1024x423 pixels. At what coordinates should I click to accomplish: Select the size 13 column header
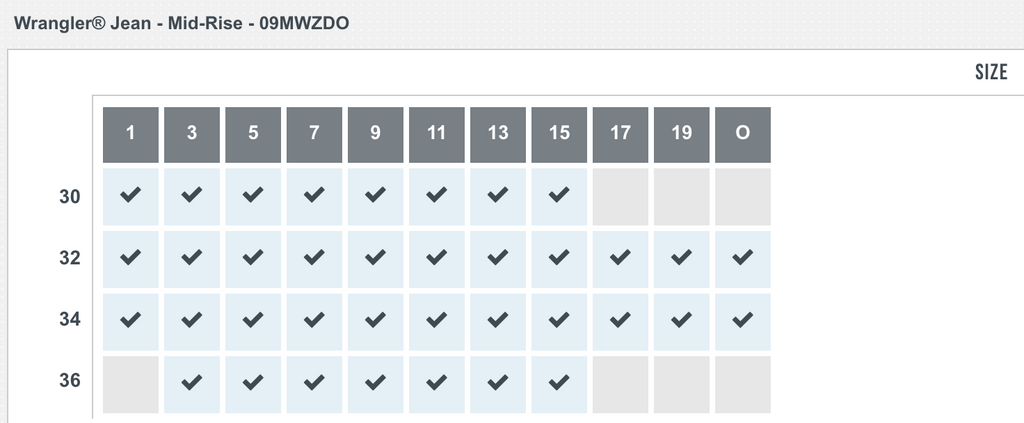[x=498, y=134]
